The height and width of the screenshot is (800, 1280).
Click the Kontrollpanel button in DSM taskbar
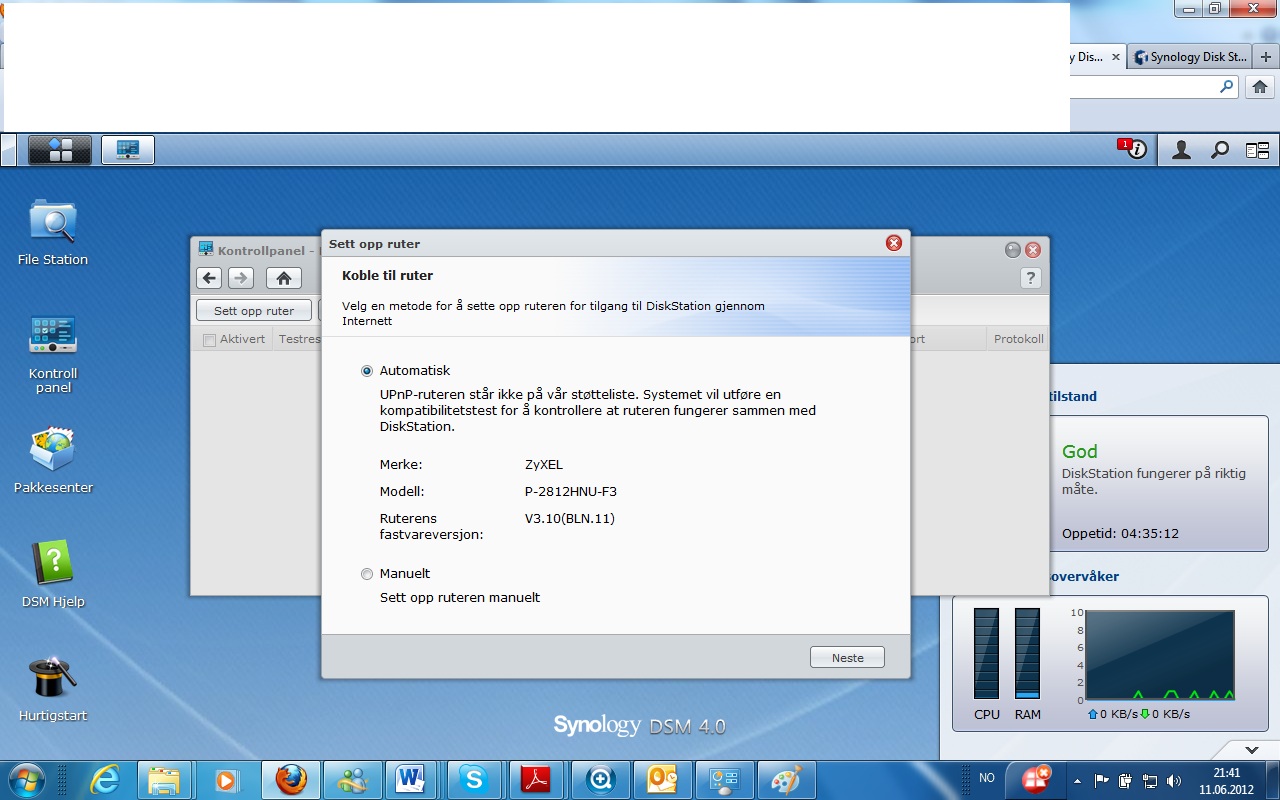(x=128, y=150)
